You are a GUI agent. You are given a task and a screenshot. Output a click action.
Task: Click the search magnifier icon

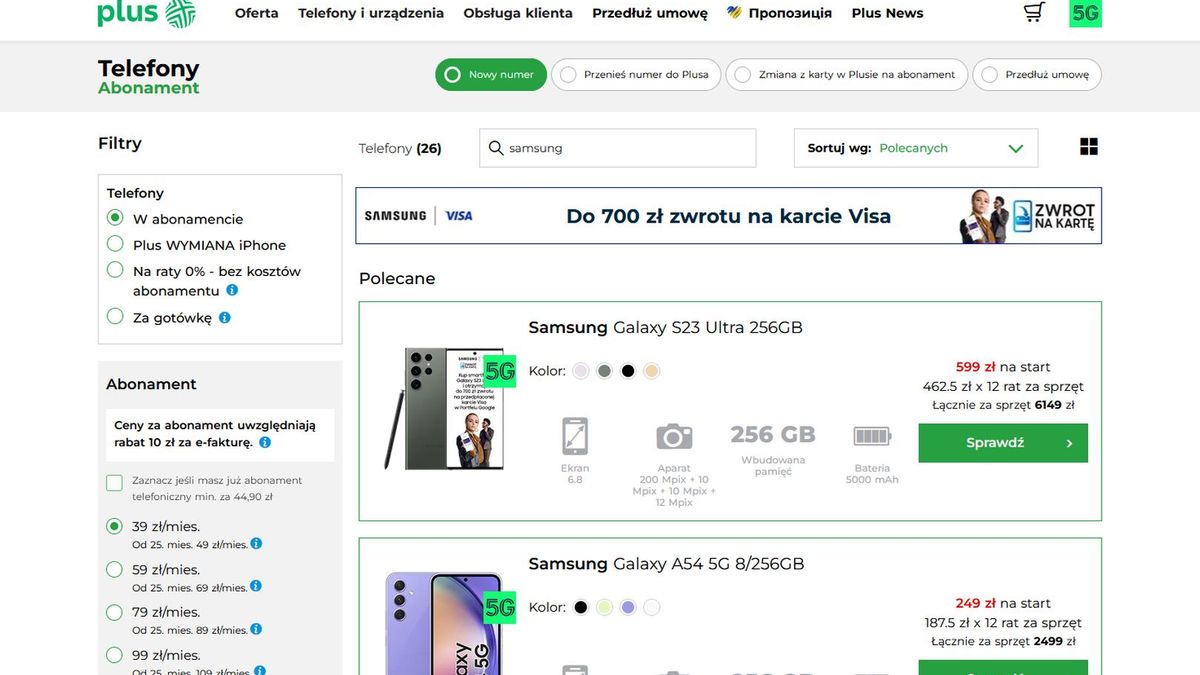click(495, 148)
